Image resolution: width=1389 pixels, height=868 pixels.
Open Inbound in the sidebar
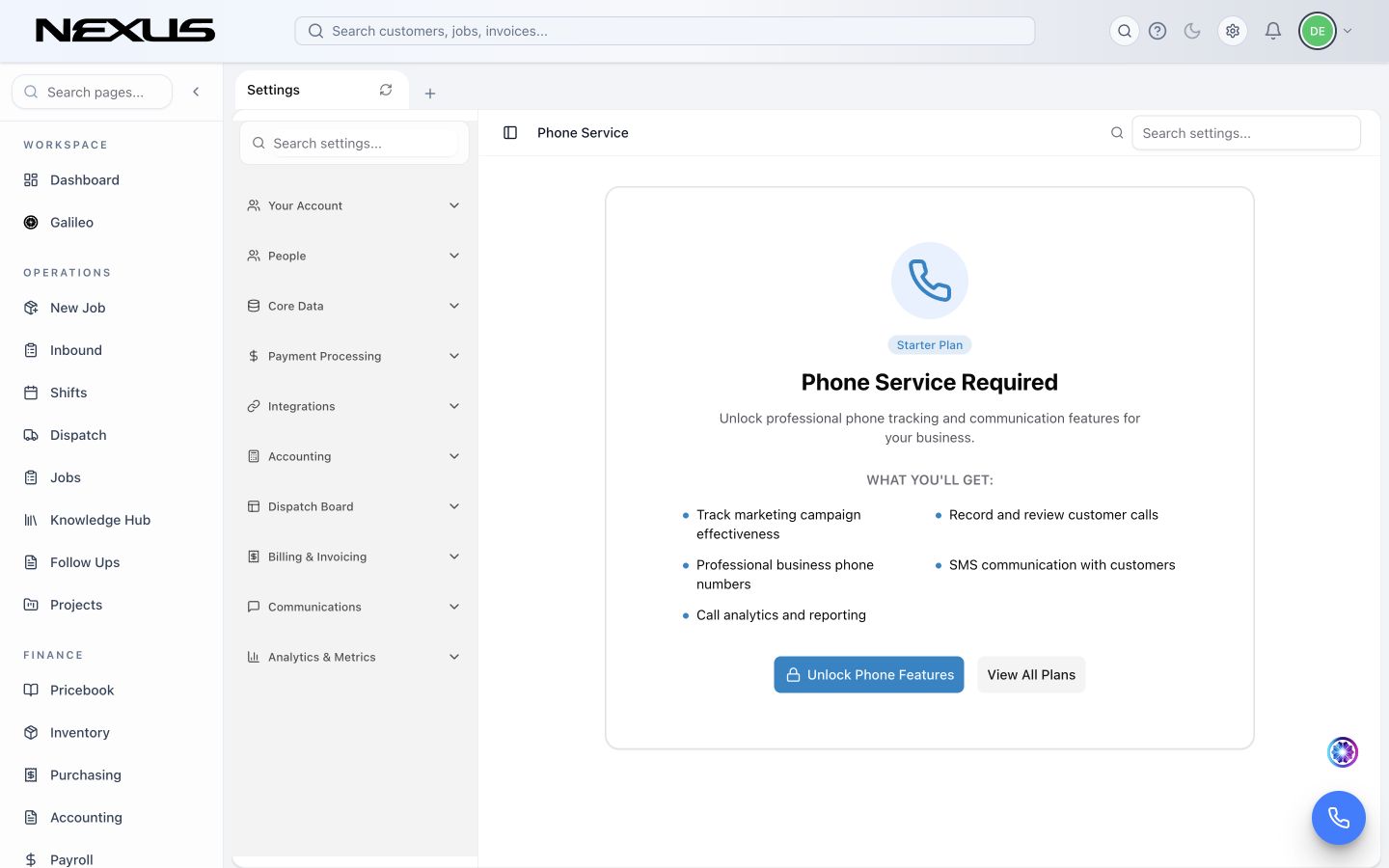click(x=111, y=350)
